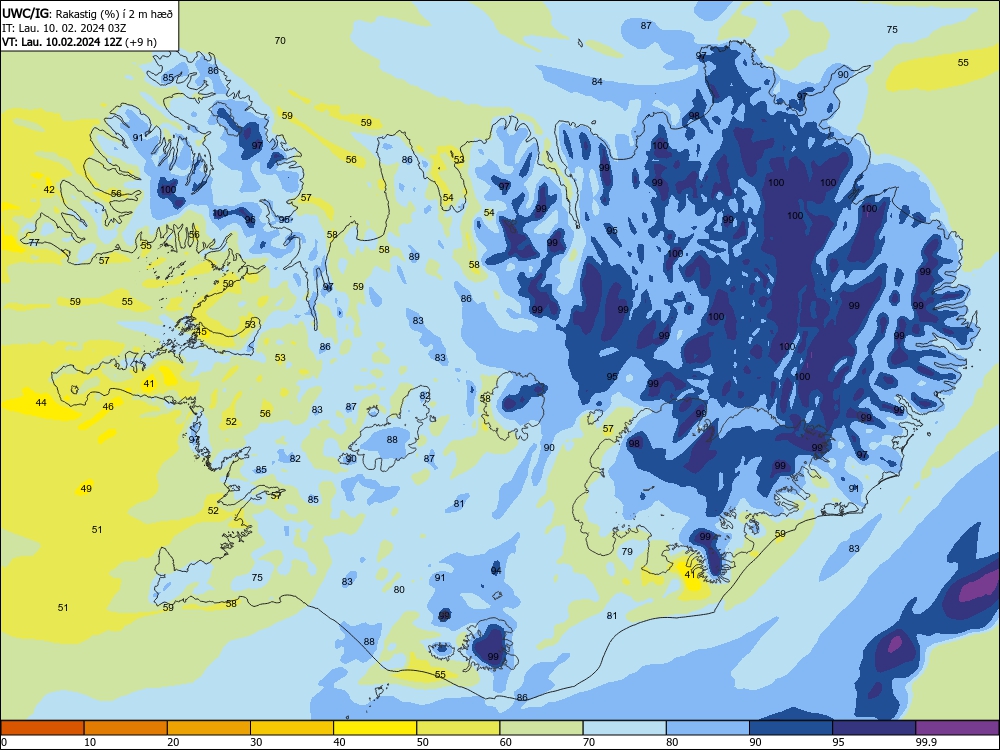This screenshot has width=1000, height=750.
Task: Click the humidity value '70' on the map
Action: 280,40
